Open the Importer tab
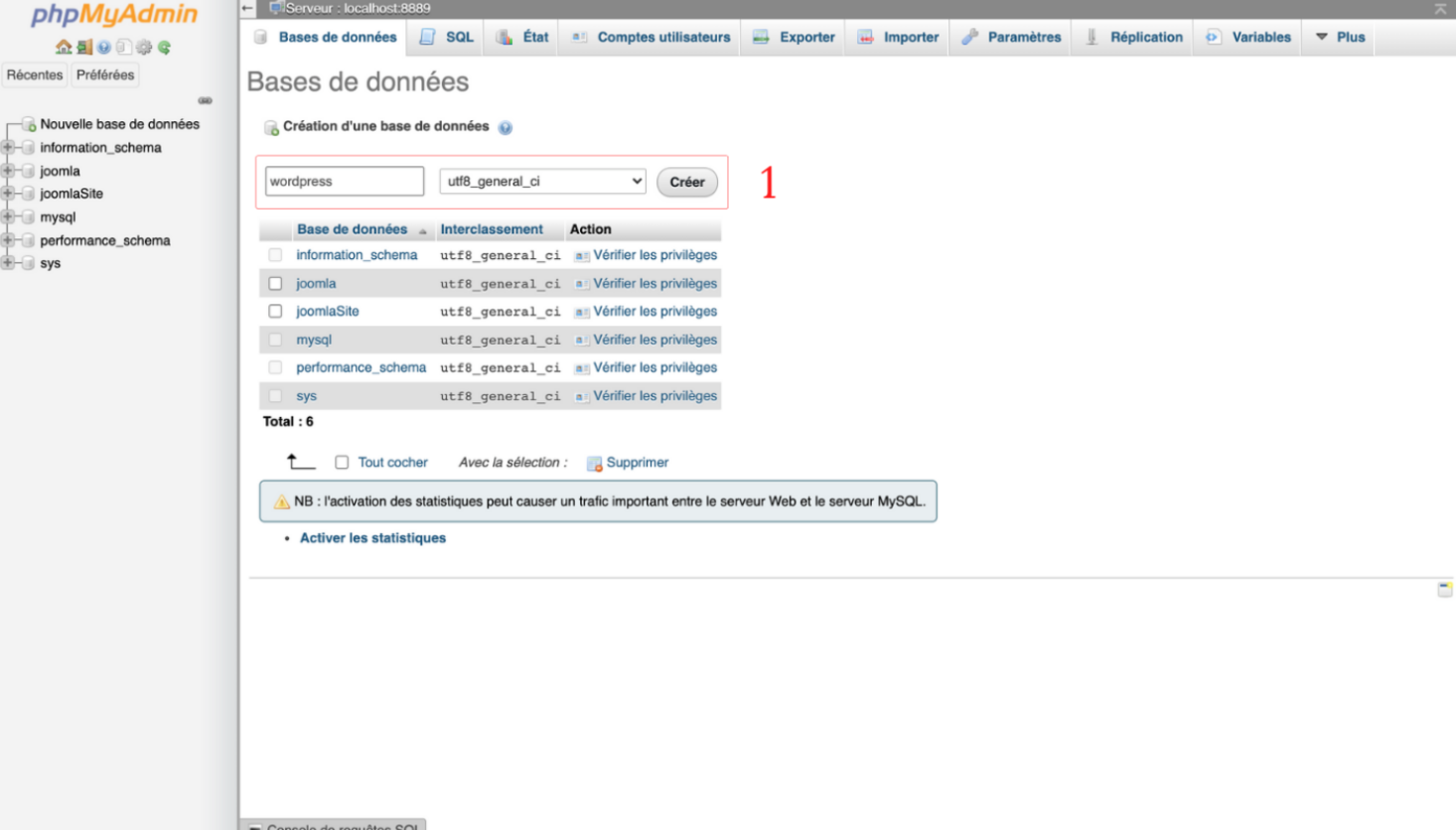This screenshot has height=830, width=1456. pos(898,37)
